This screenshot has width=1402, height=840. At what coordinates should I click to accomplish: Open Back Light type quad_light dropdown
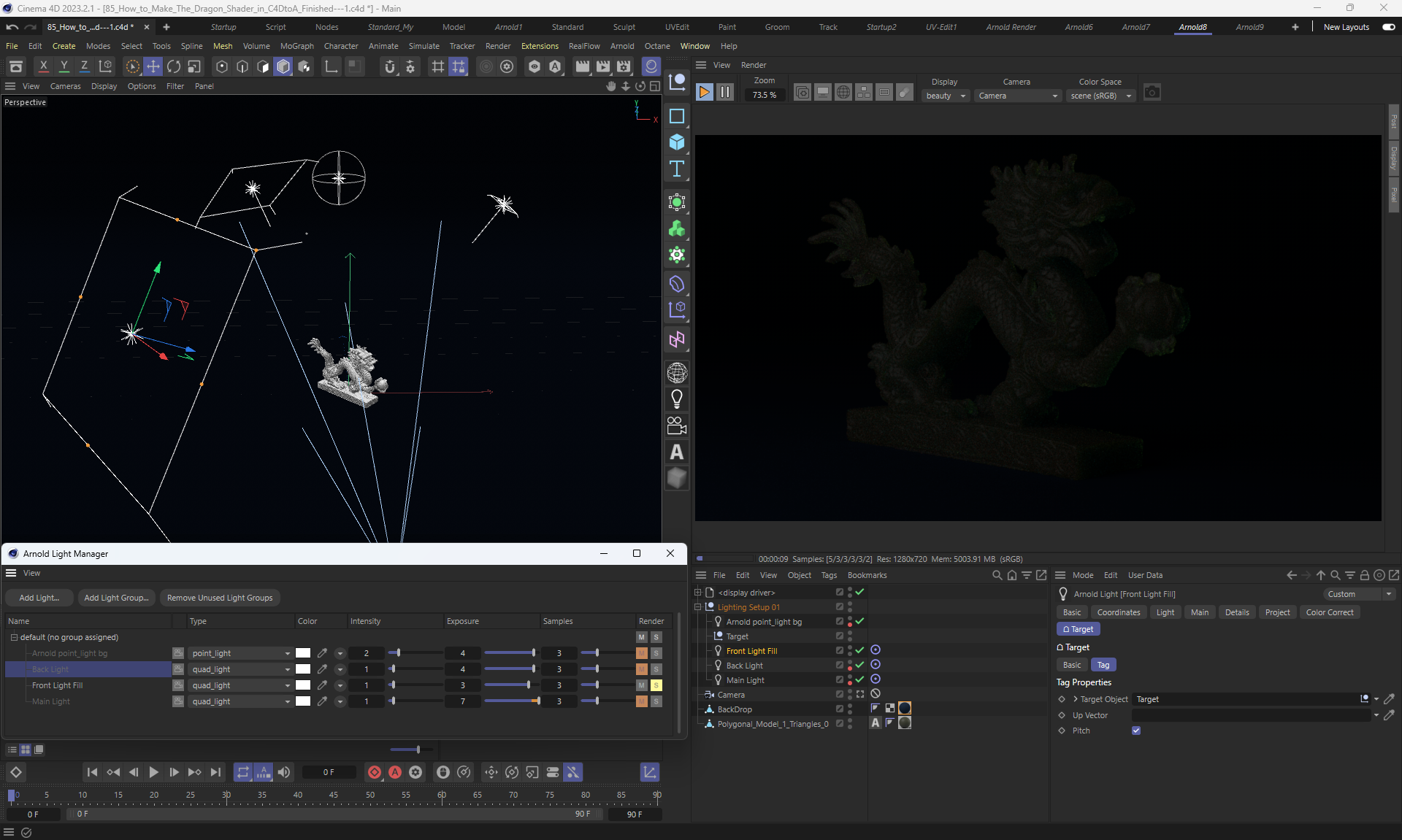[x=240, y=669]
